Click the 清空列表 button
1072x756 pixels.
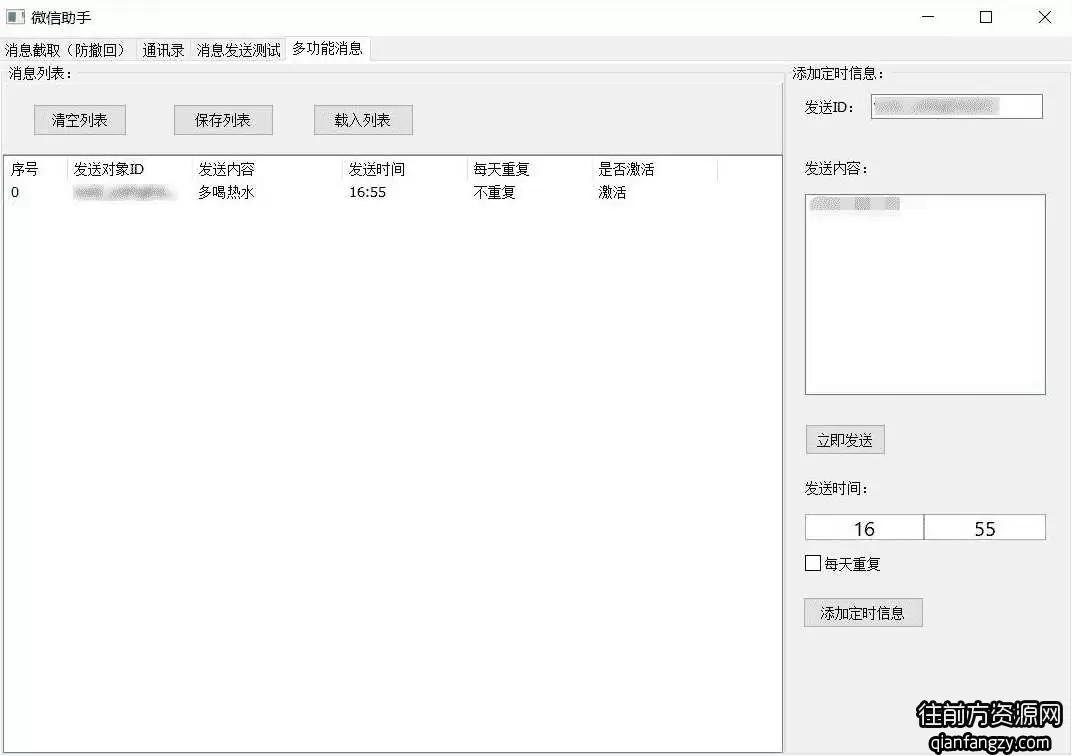pyautogui.click(x=80, y=120)
